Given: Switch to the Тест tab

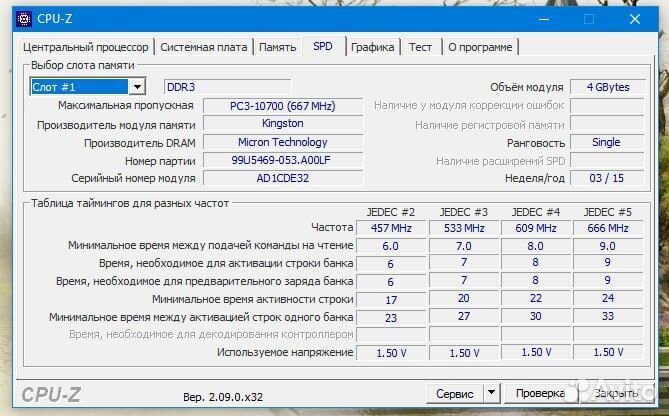Looking at the screenshot, I should coord(420,47).
